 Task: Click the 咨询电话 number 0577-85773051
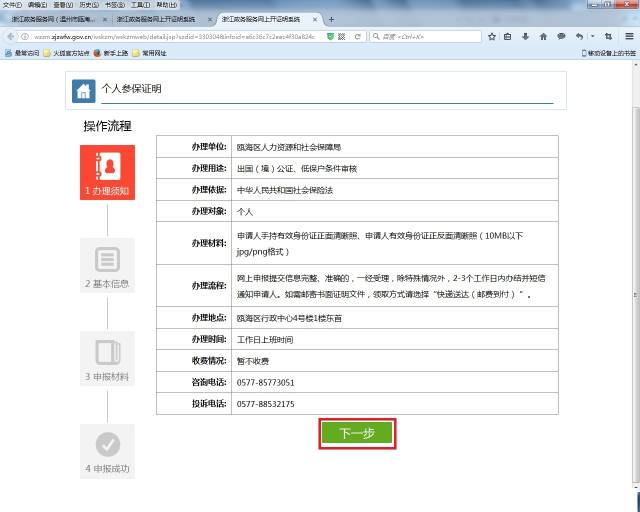[x=265, y=383]
